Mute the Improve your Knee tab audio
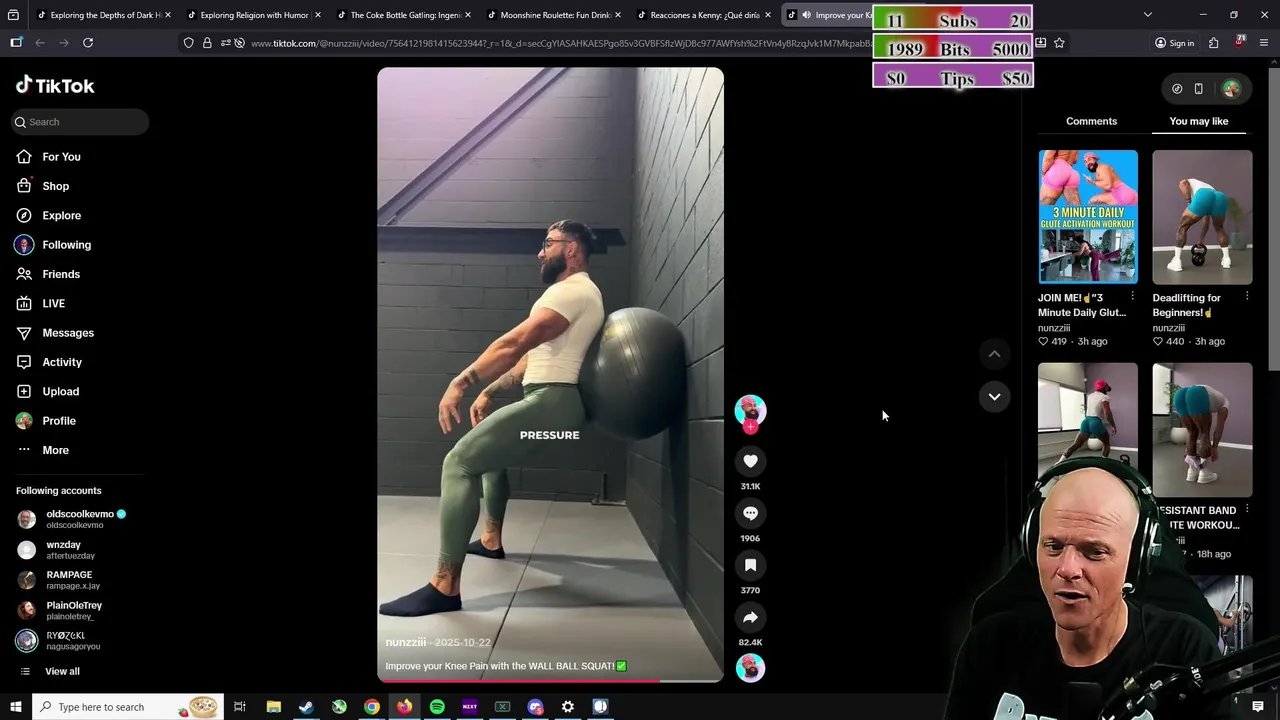Image resolution: width=1280 pixels, height=720 pixels. point(806,15)
